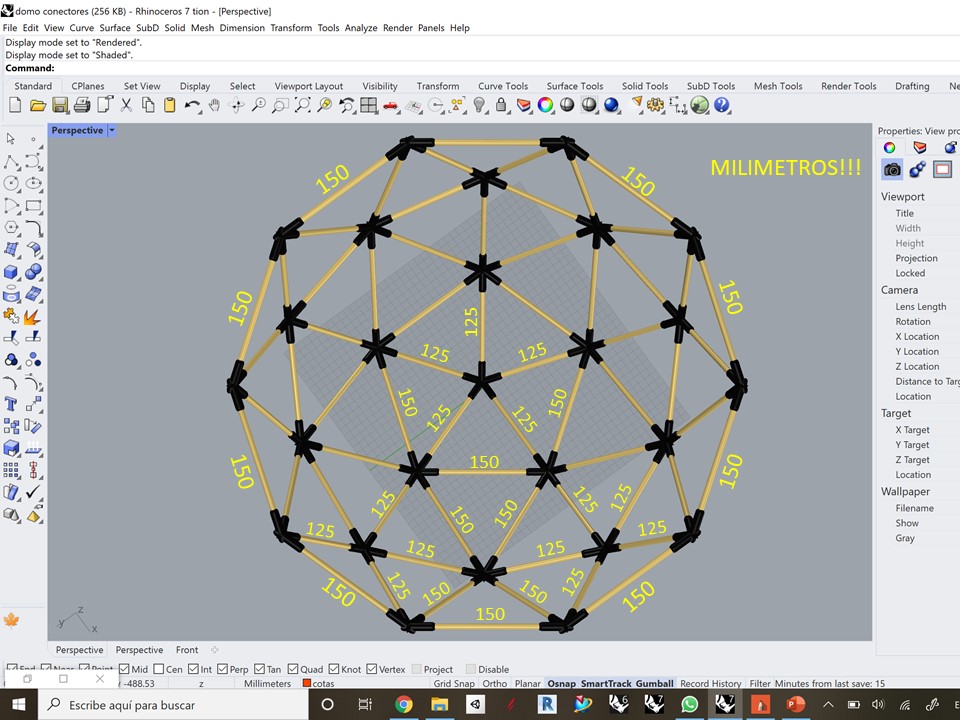Screen dimensions: 960x720
Task: Open PowerPoint from the taskbar
Action: [795, 705]
